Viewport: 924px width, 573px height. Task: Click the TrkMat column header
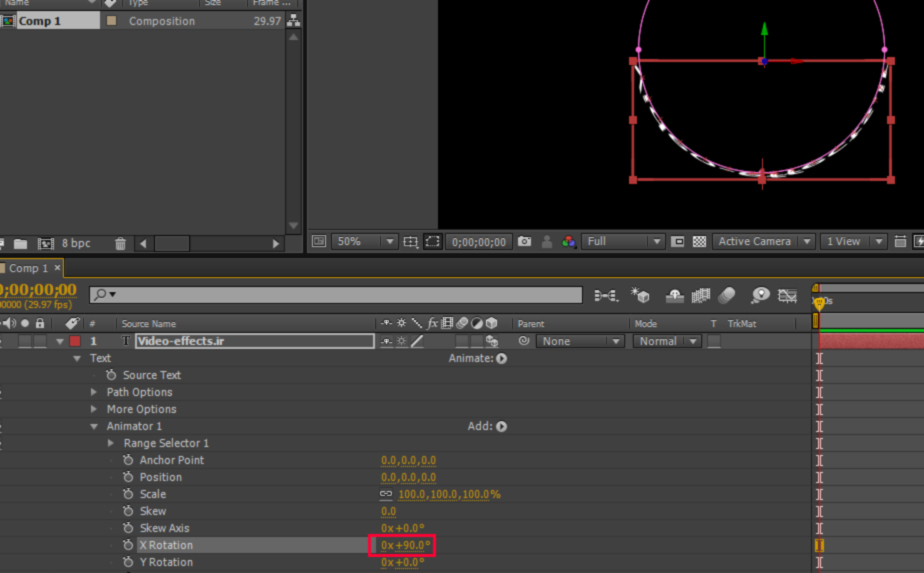pyautogui.click(x=741, y=324)
